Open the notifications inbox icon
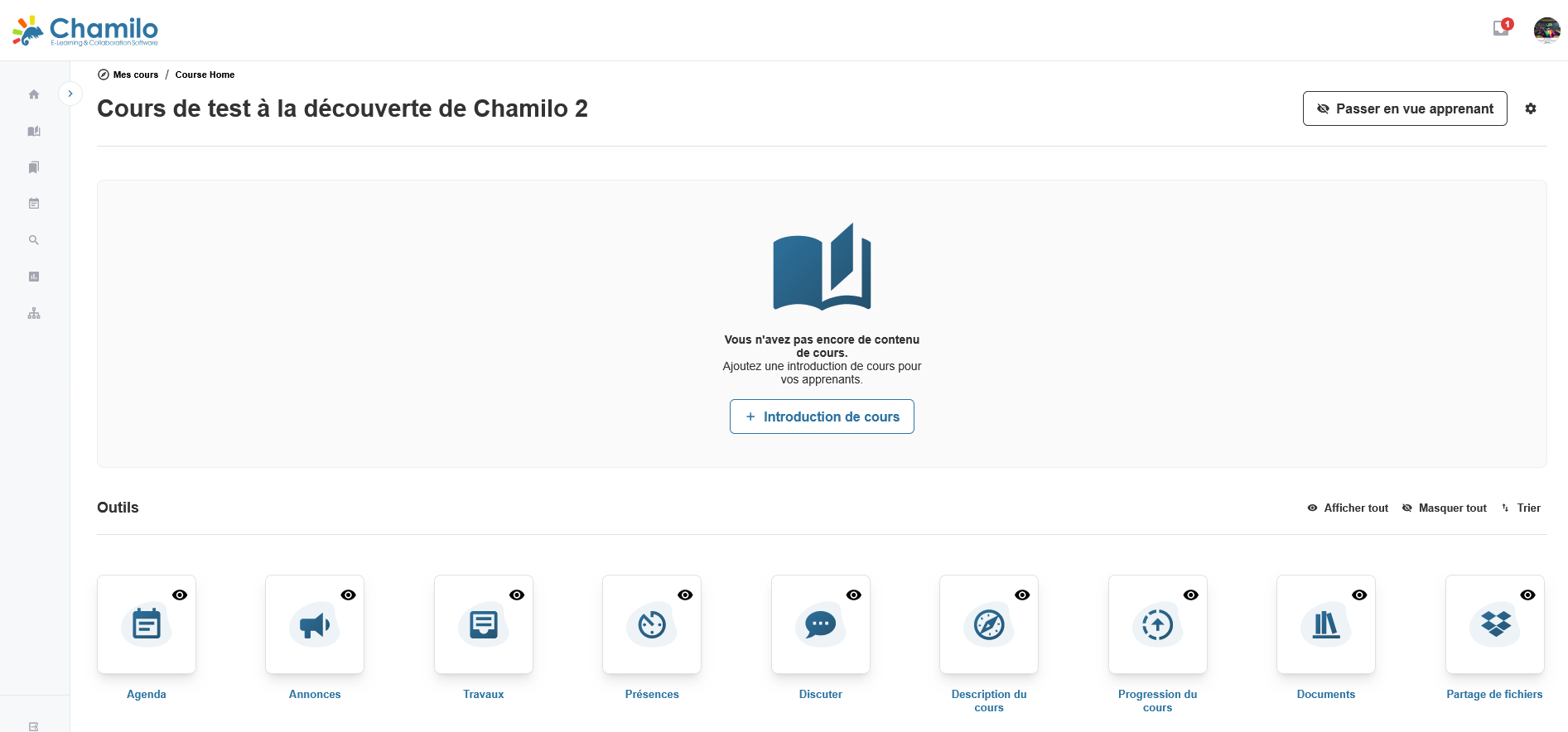Screen dimensions: 1568x732 1501,29
